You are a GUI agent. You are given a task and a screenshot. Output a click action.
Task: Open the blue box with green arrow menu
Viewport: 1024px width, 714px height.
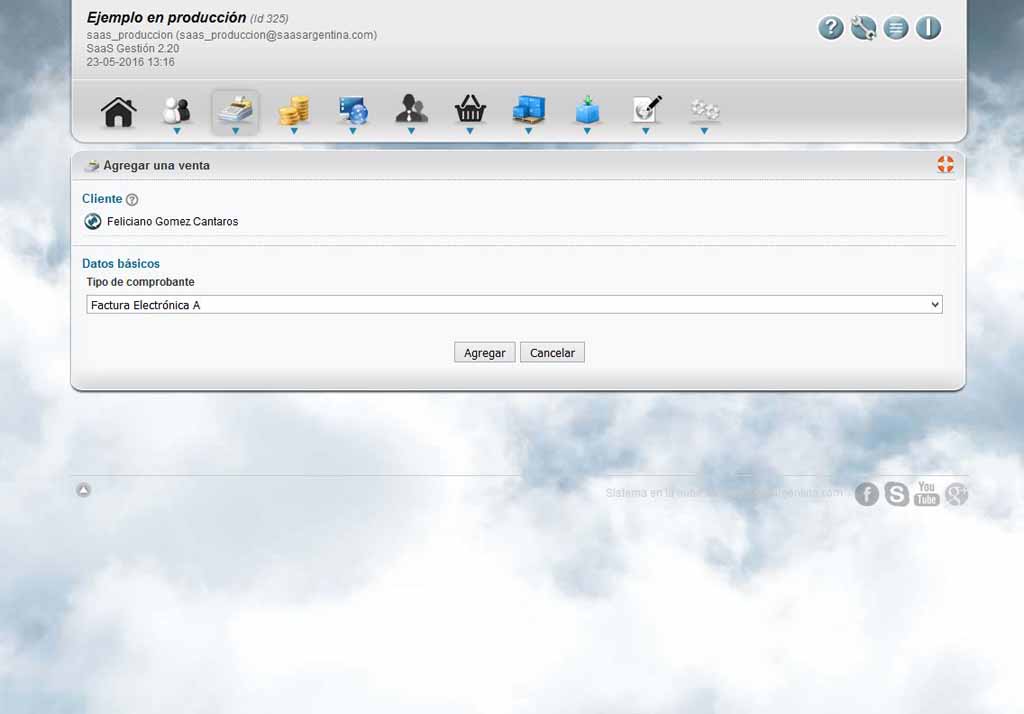587,112
